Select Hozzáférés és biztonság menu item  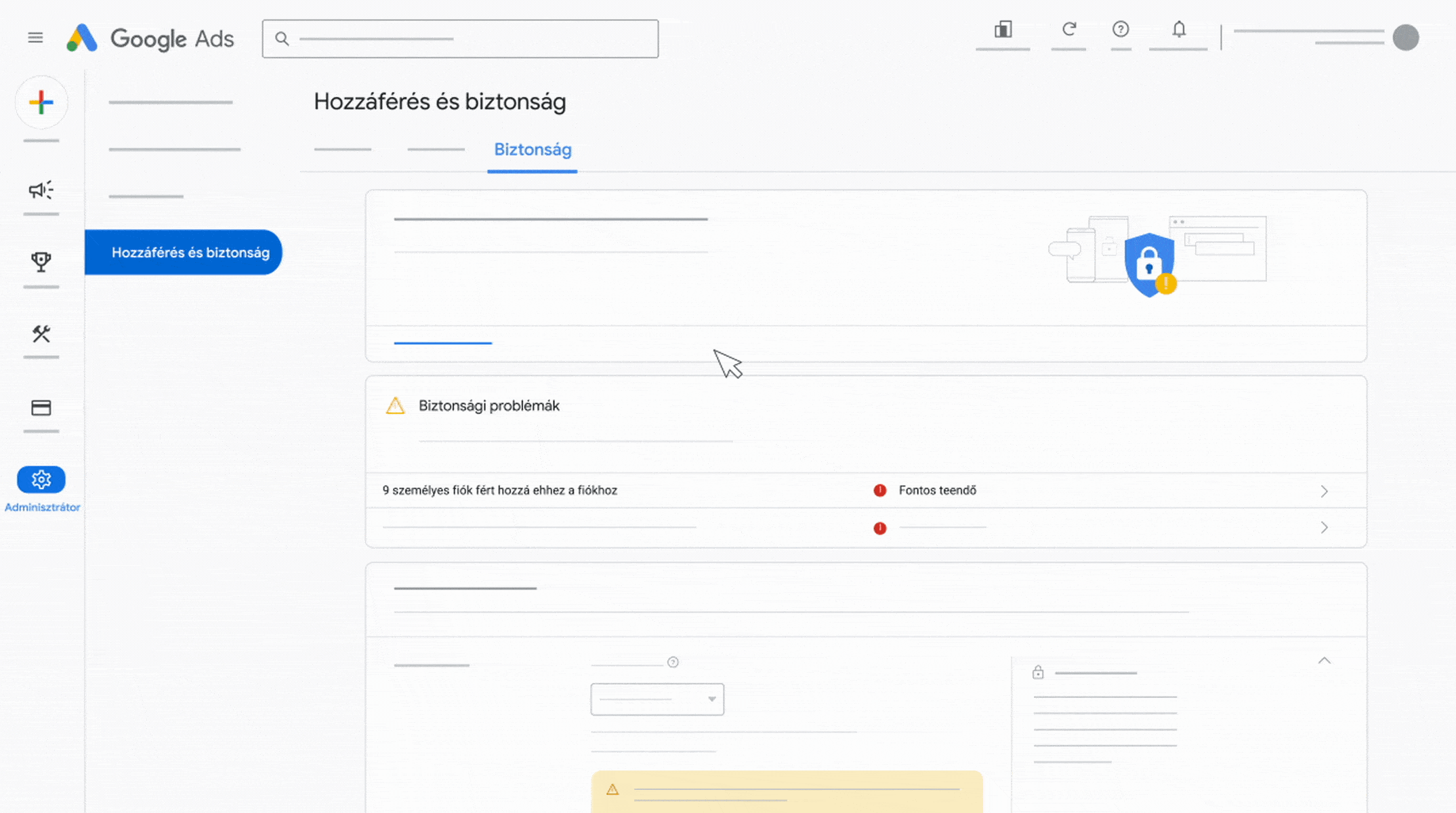[184, 252]
